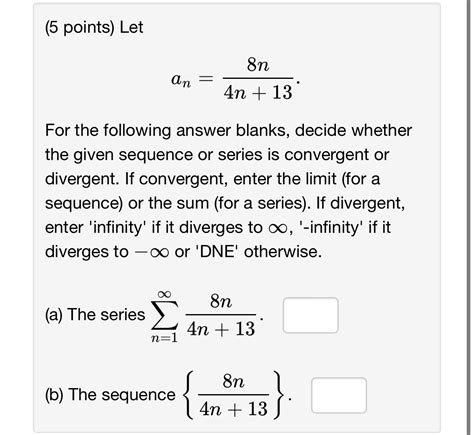The width and height of the screenshot is (474, 435).
Task: Click the 'n=1' lower limit of the summation
Action: click(164, 338)
